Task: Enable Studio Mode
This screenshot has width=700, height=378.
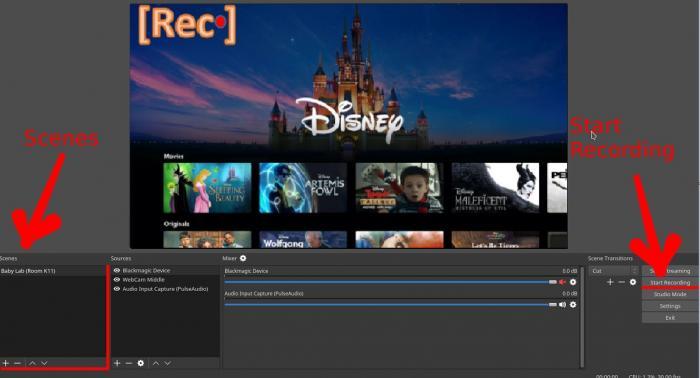Action: click(x=670, y=295)
